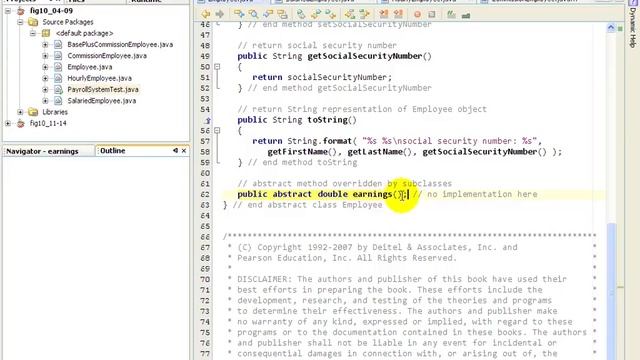Click the Forward navigation arrow in editor toolbar
This screenshot has width=640, height=360.
[220, 14]
